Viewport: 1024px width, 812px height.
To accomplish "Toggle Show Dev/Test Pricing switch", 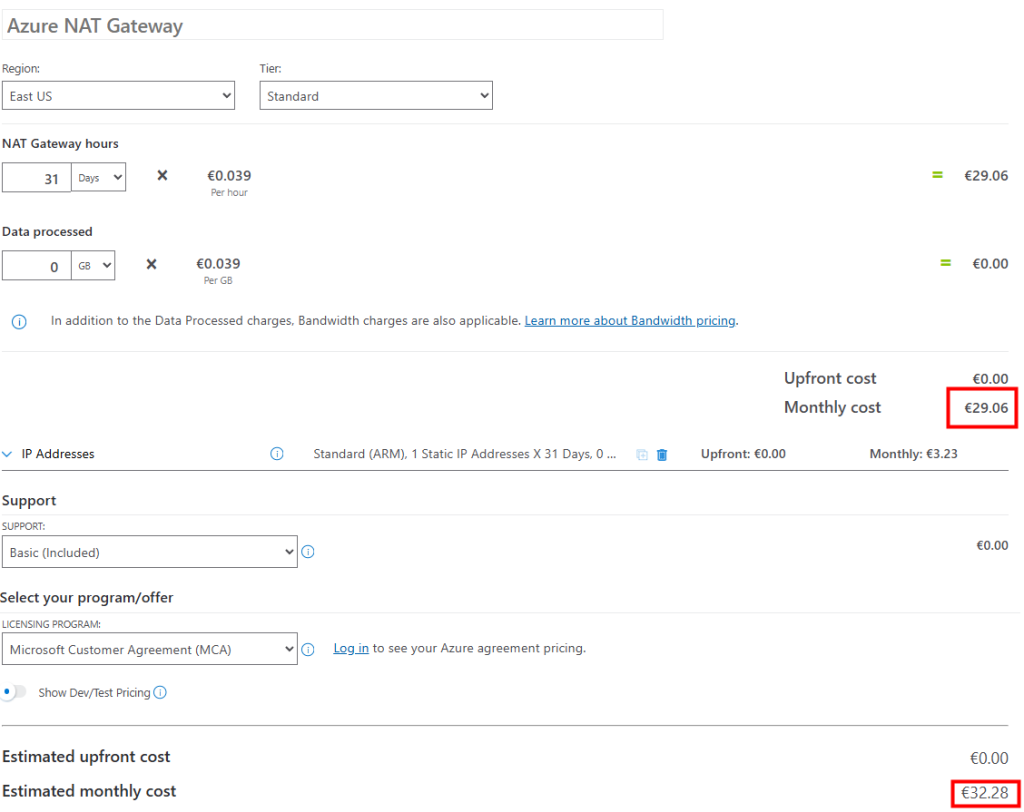I will 14,692.
